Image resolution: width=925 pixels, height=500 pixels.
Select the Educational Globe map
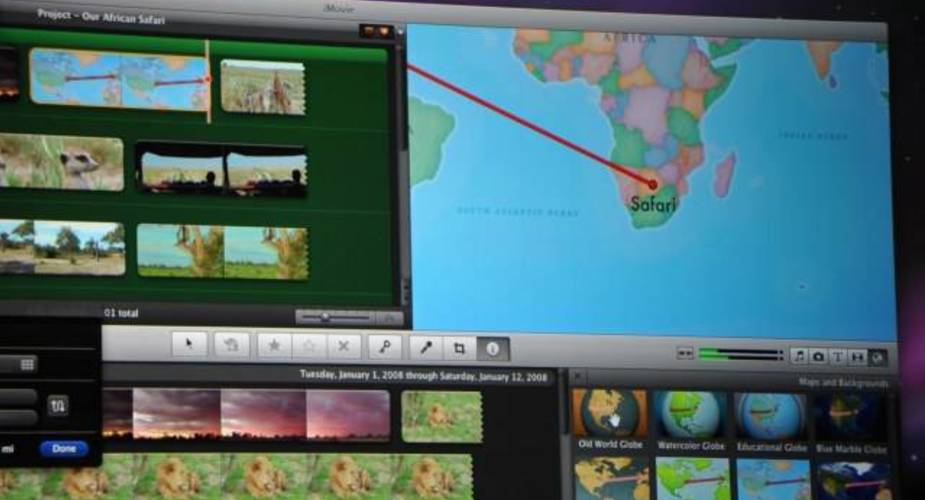772,416
